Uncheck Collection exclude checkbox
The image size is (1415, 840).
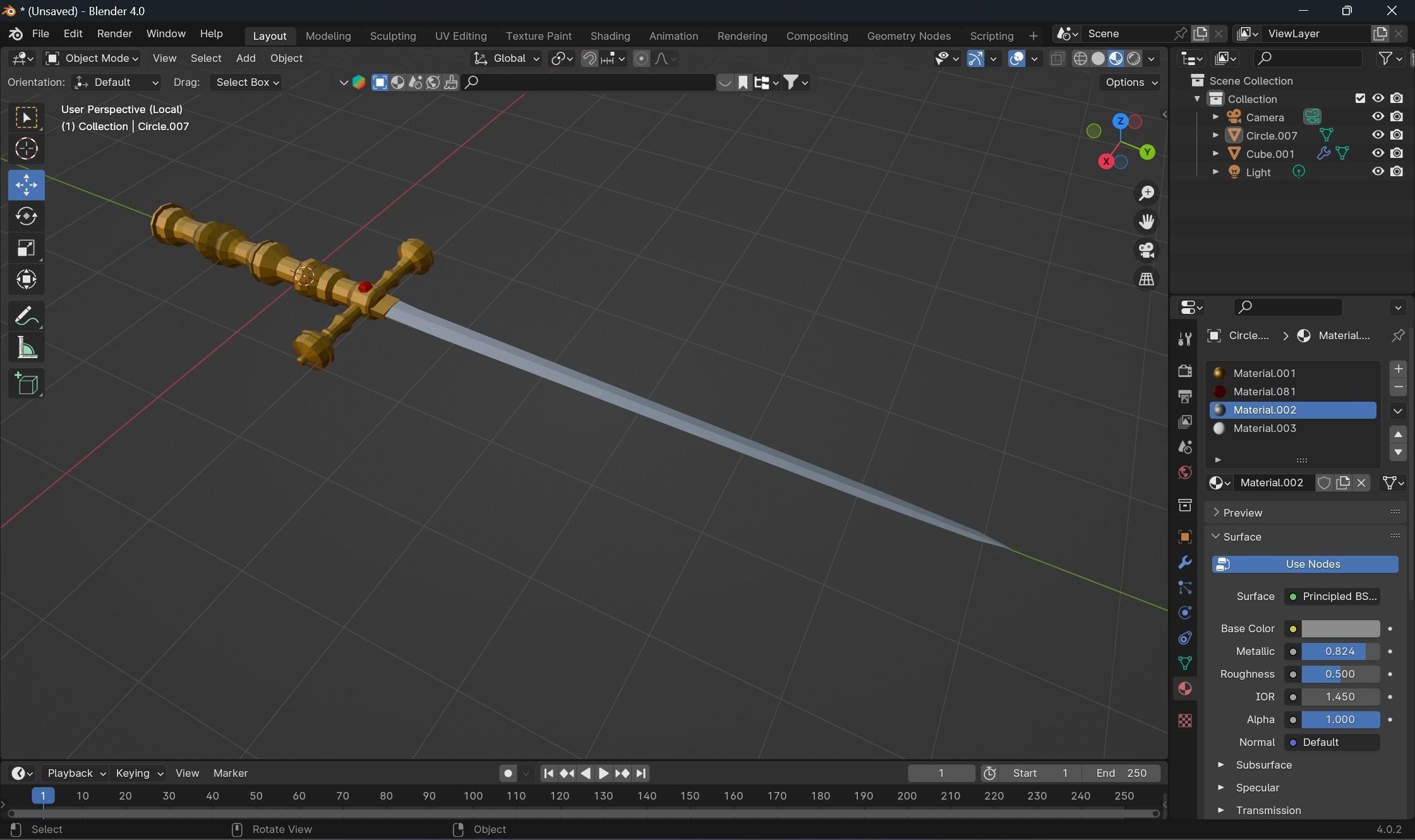click(x=1360, y=99)
